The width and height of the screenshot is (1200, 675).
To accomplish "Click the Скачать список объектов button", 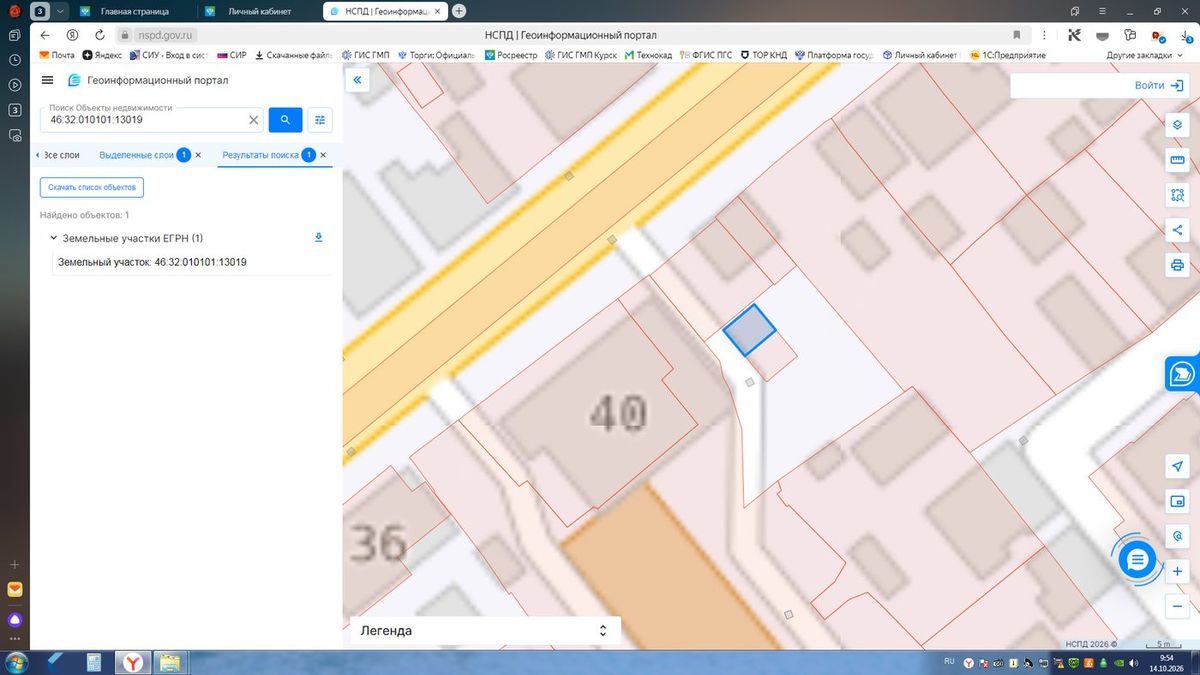I will [92, 187].
